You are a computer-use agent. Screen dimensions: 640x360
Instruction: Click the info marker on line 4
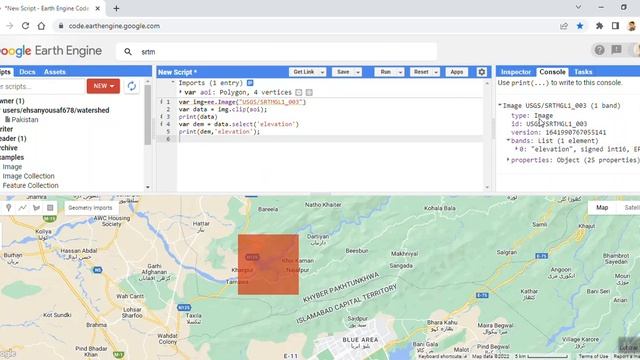161,124
